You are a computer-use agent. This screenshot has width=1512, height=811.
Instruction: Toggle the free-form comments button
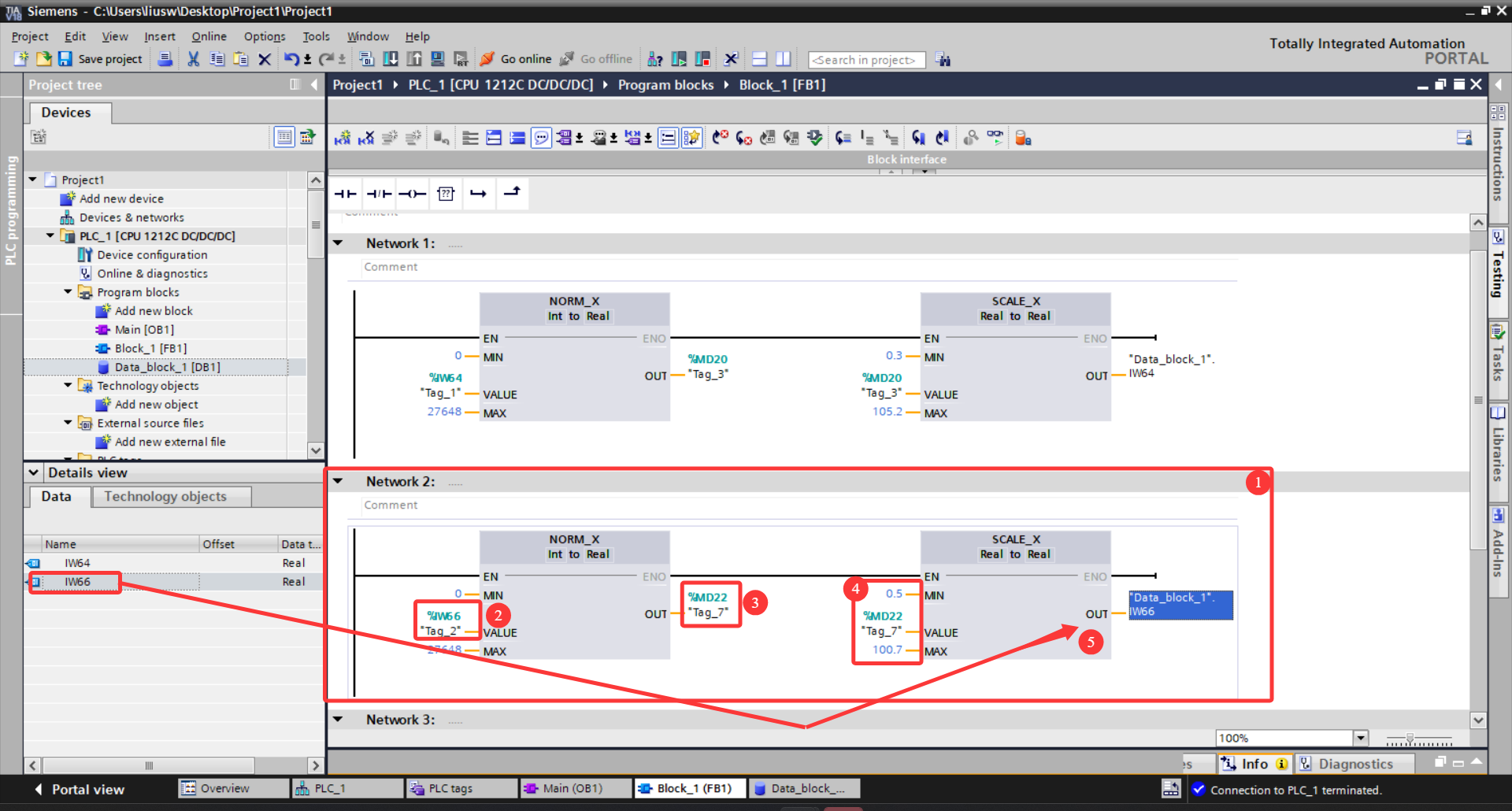(x=542, y=138)
